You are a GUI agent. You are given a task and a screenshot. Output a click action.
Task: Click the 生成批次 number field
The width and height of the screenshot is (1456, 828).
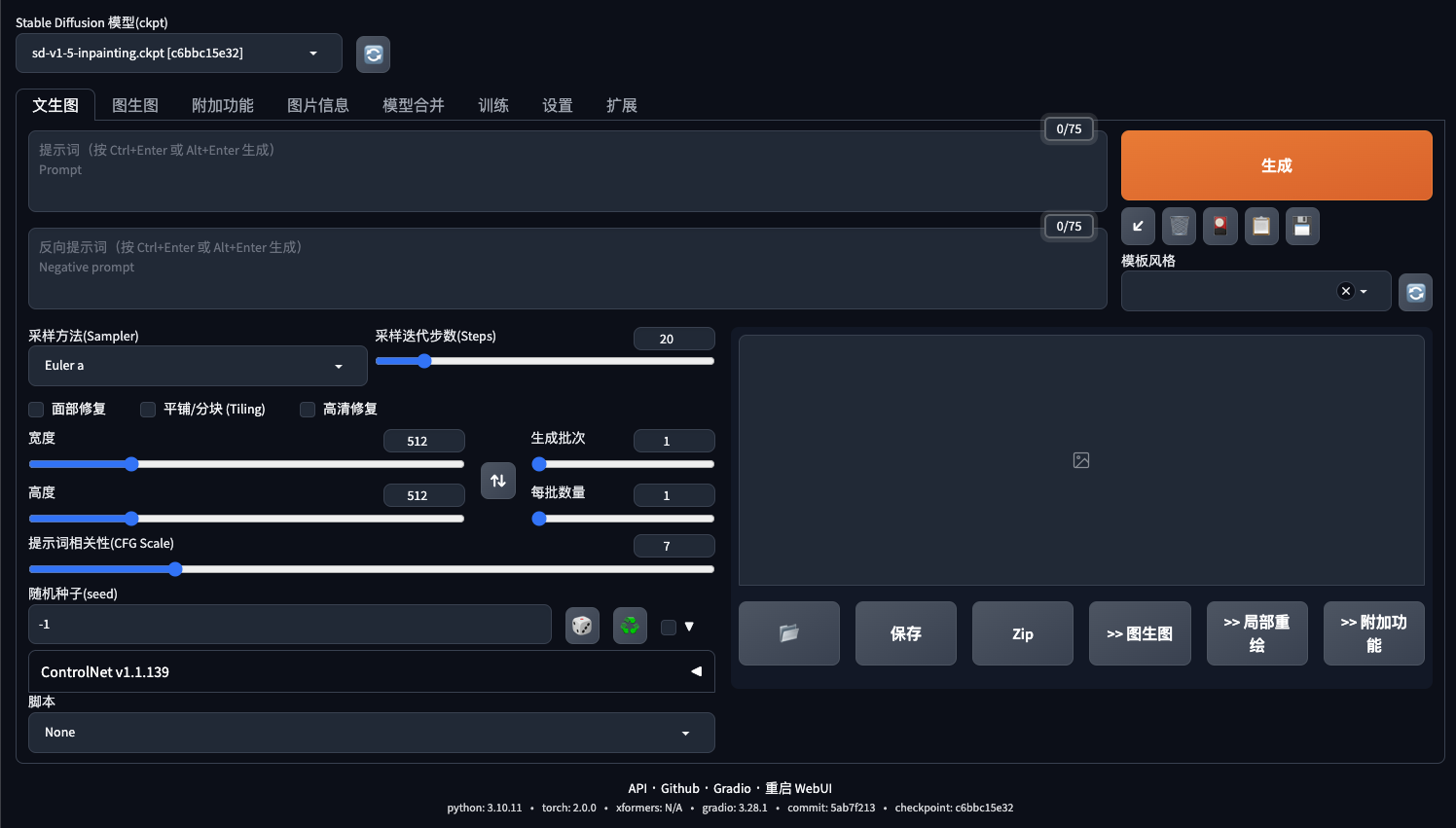pos(674,441)
